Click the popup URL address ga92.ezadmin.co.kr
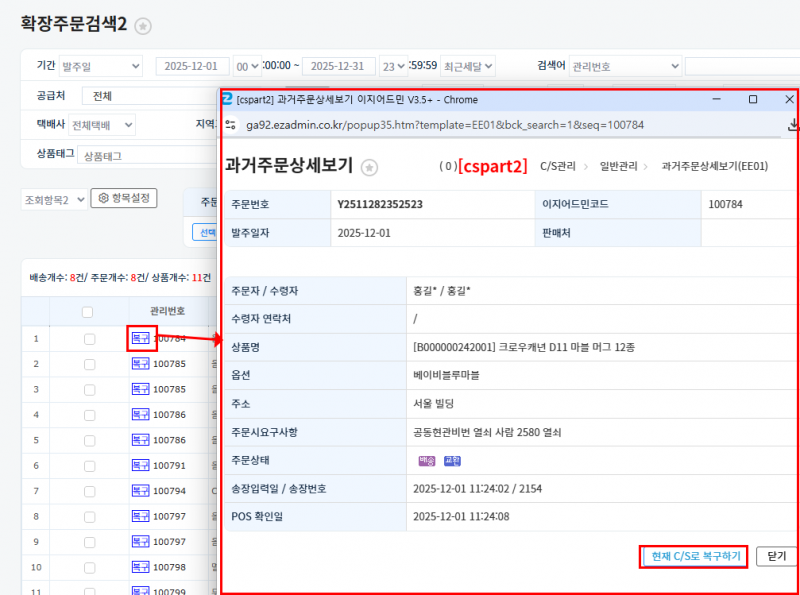800x595 pixels. pyautogui.click(x=445, y=125)
